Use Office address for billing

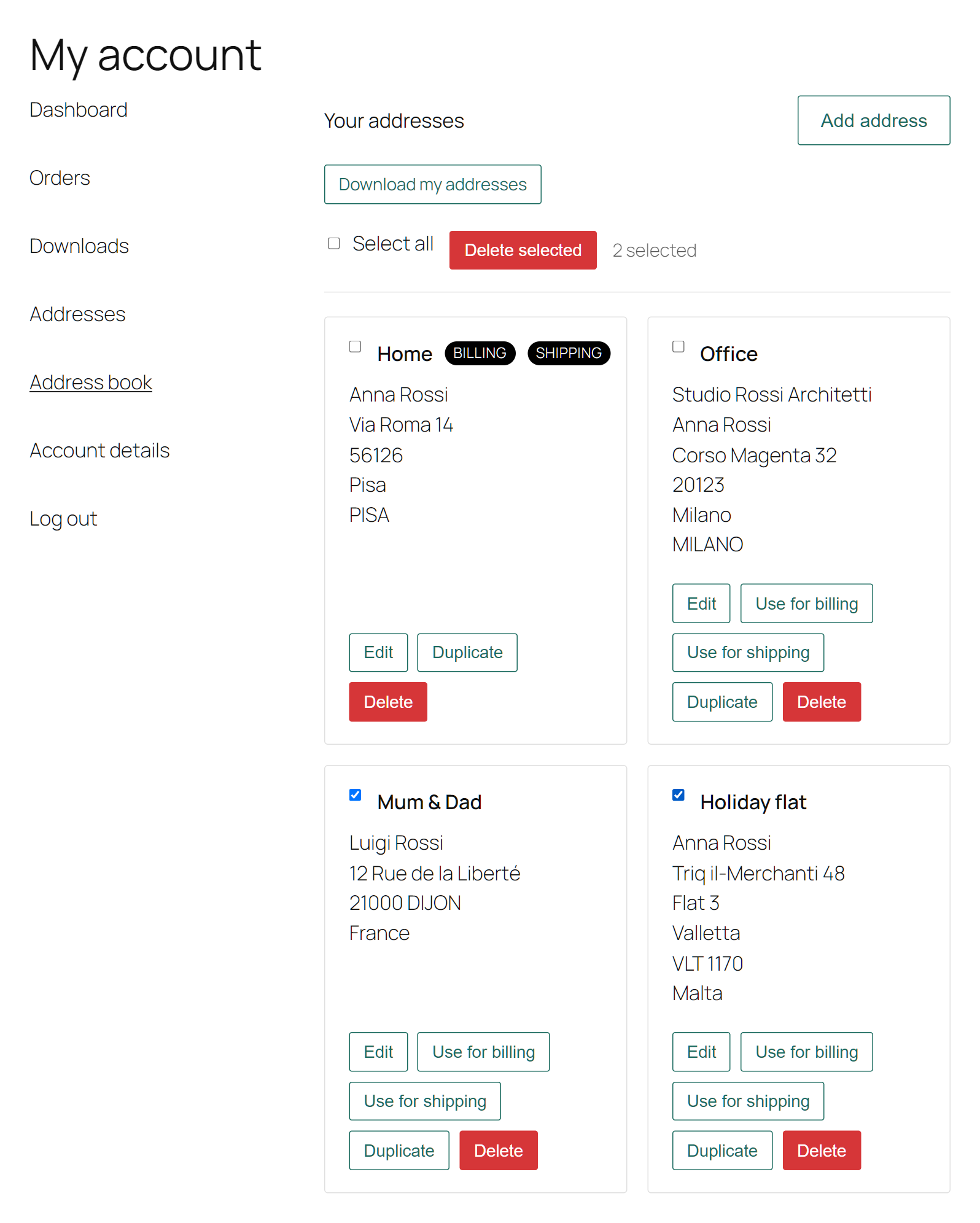click(x=807, y=604)
